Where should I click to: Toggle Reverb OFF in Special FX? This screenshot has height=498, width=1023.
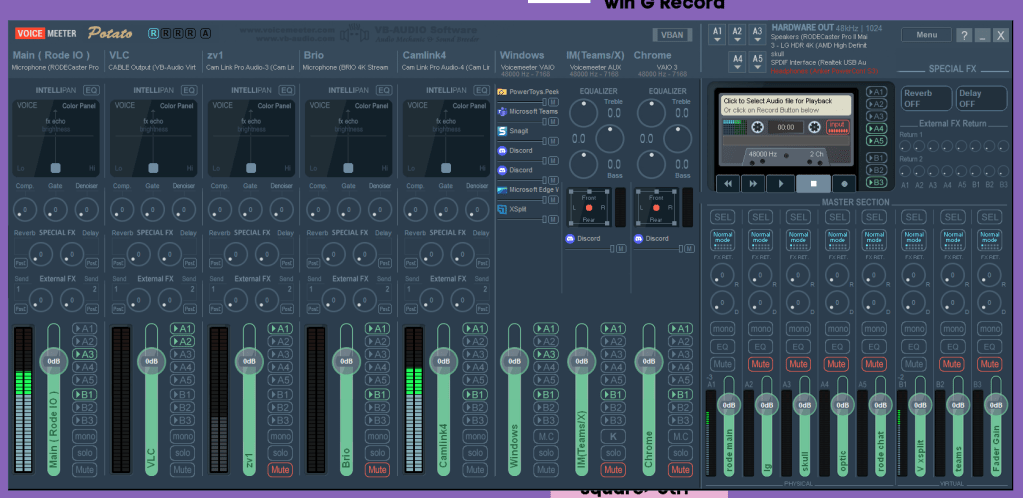(x=926, y=98)
